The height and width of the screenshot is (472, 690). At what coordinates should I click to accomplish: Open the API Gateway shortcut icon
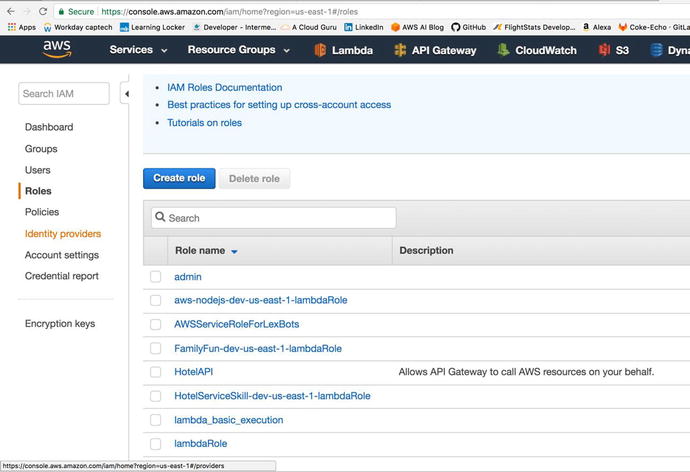[400, 50]
